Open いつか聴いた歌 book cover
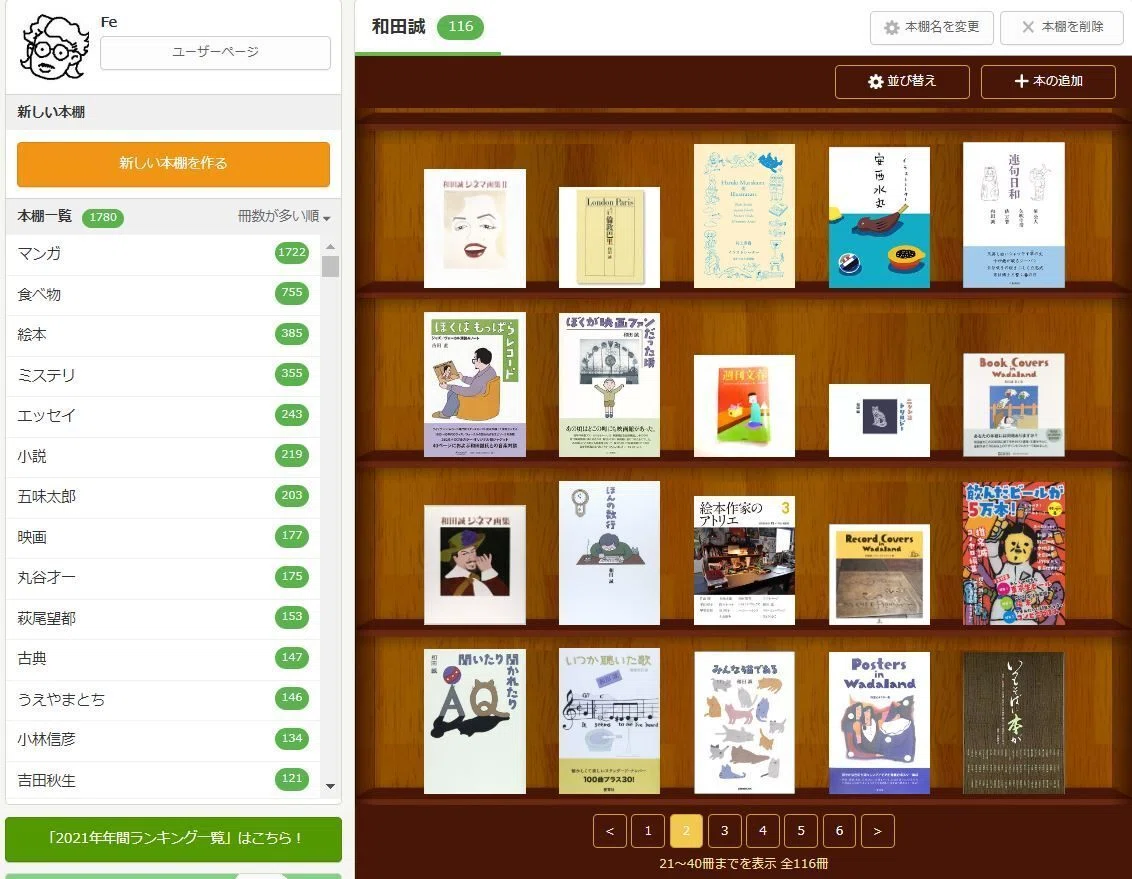The width and height of the screenshot is (1132, 879). coord(609,722)
